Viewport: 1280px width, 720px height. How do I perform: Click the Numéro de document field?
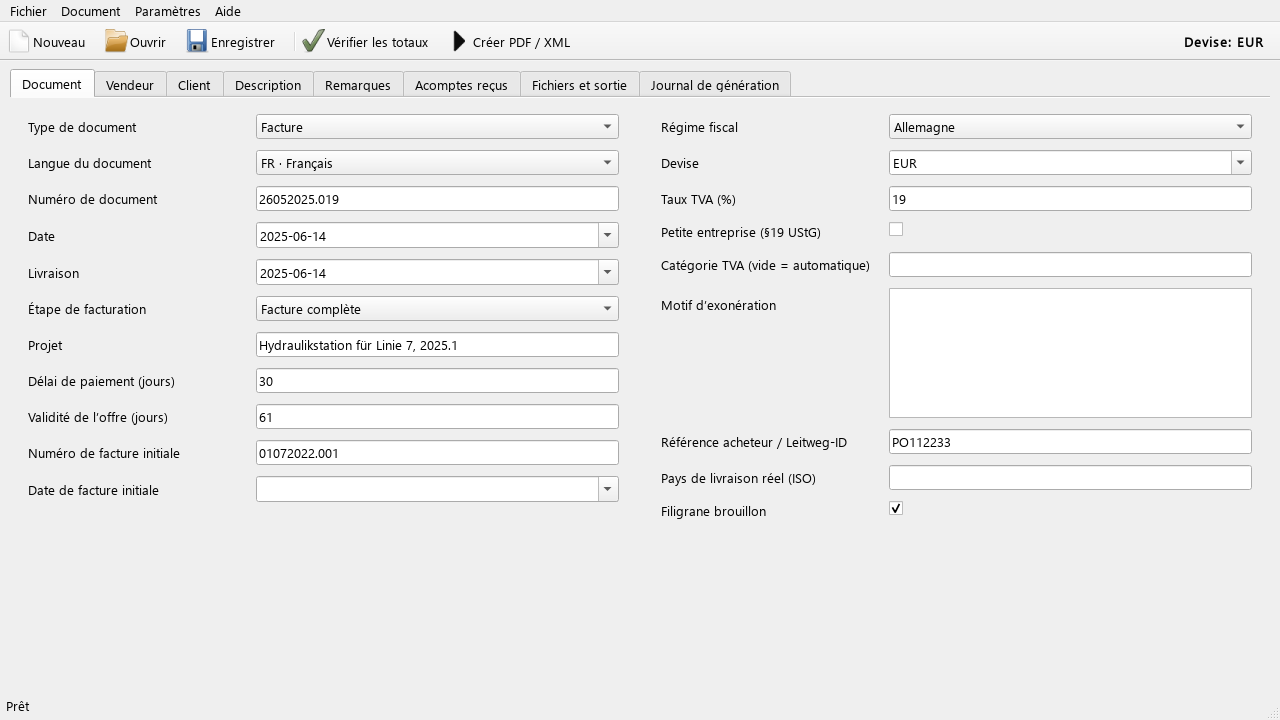click(437, 199)
